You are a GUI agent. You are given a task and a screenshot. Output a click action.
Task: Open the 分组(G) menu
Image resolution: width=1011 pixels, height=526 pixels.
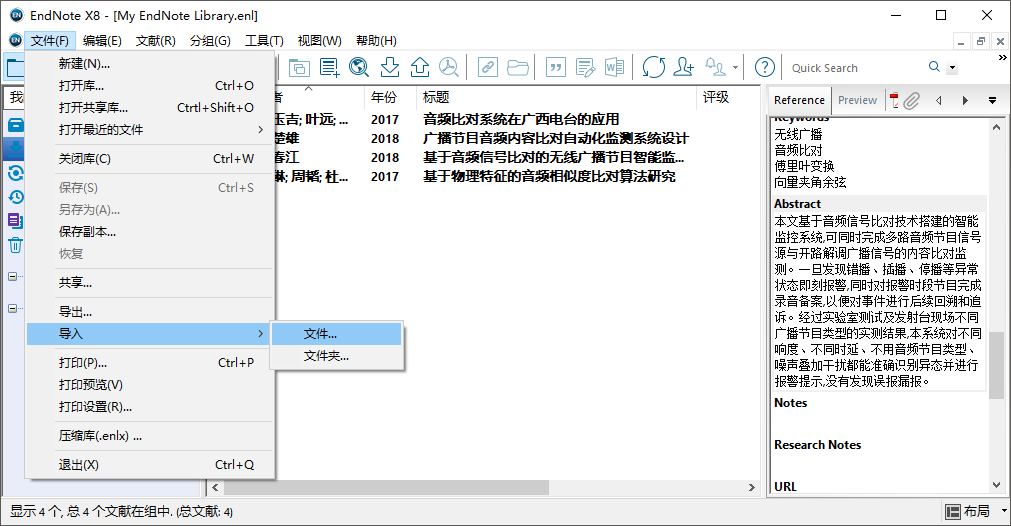210,41
